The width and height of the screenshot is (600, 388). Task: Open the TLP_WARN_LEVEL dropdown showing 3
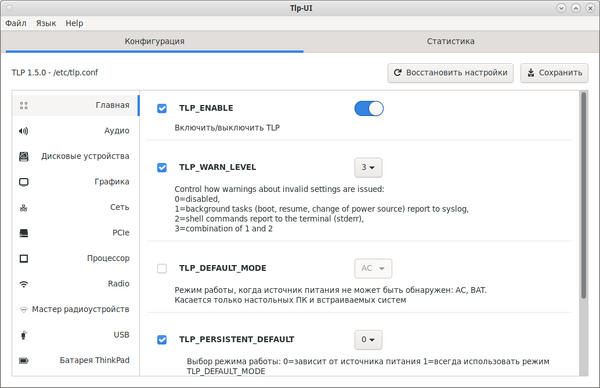368,168
